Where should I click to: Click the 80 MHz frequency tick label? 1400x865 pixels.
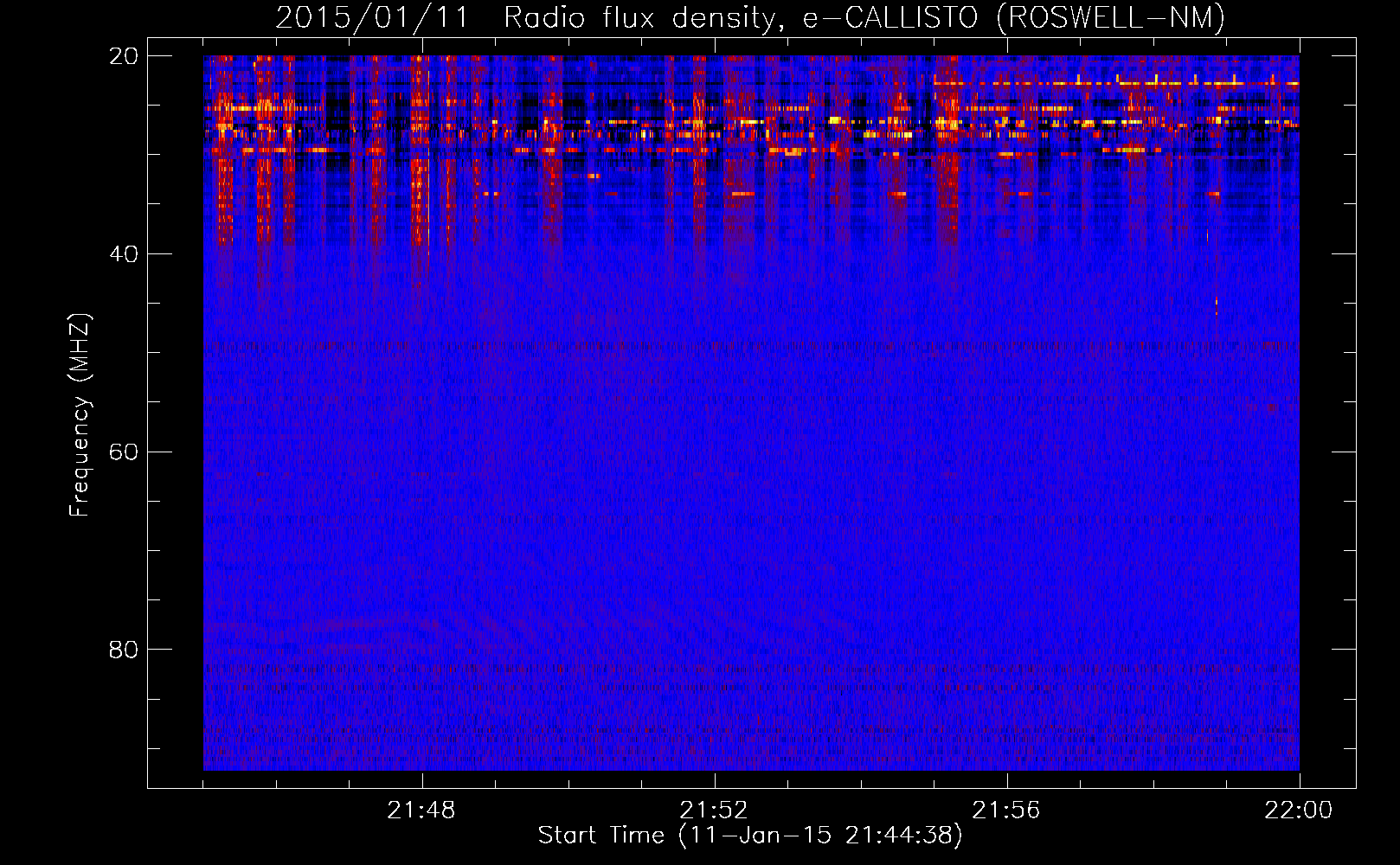[x=124, y=650]
